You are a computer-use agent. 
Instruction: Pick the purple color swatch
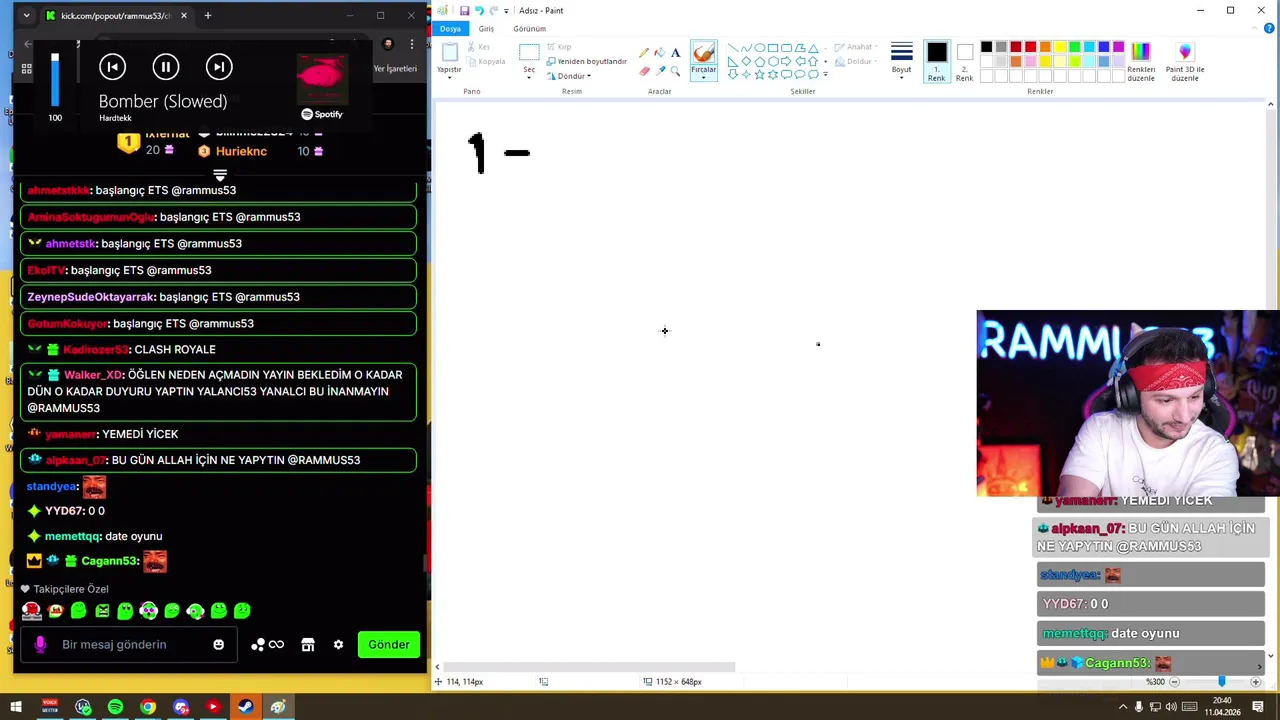tap(1119, 47)
